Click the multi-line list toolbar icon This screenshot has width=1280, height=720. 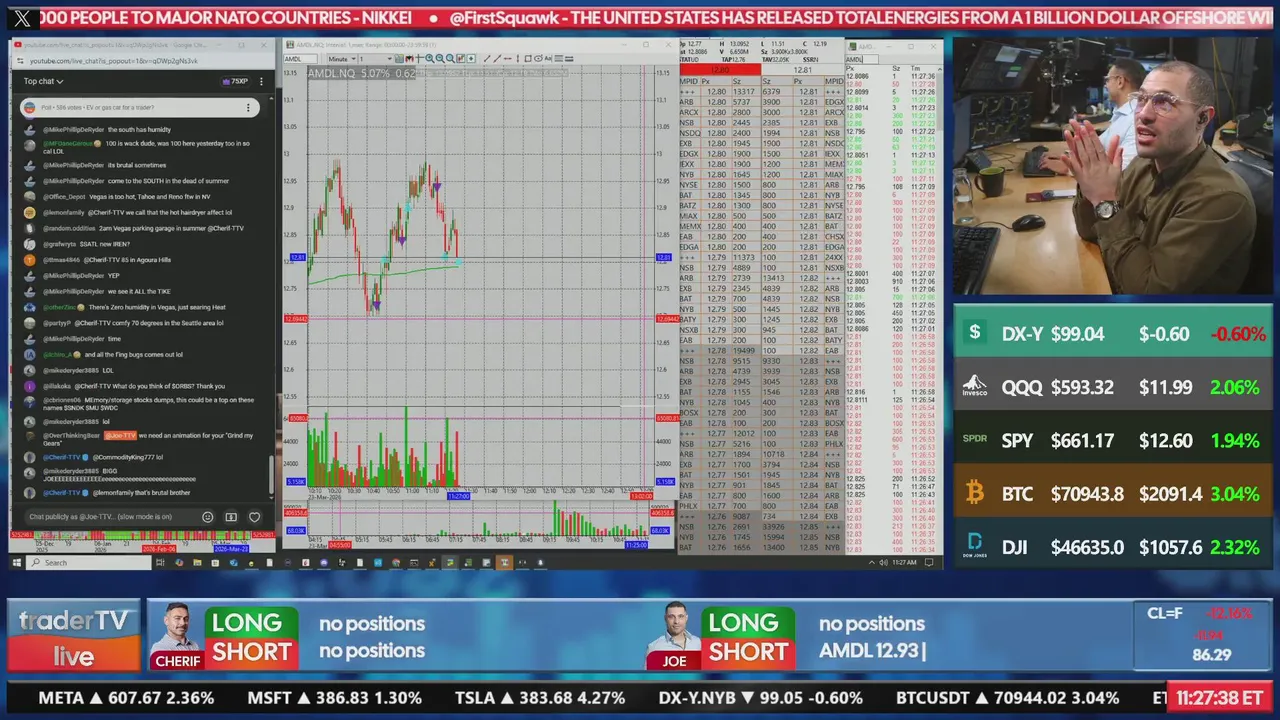(558, 59)
